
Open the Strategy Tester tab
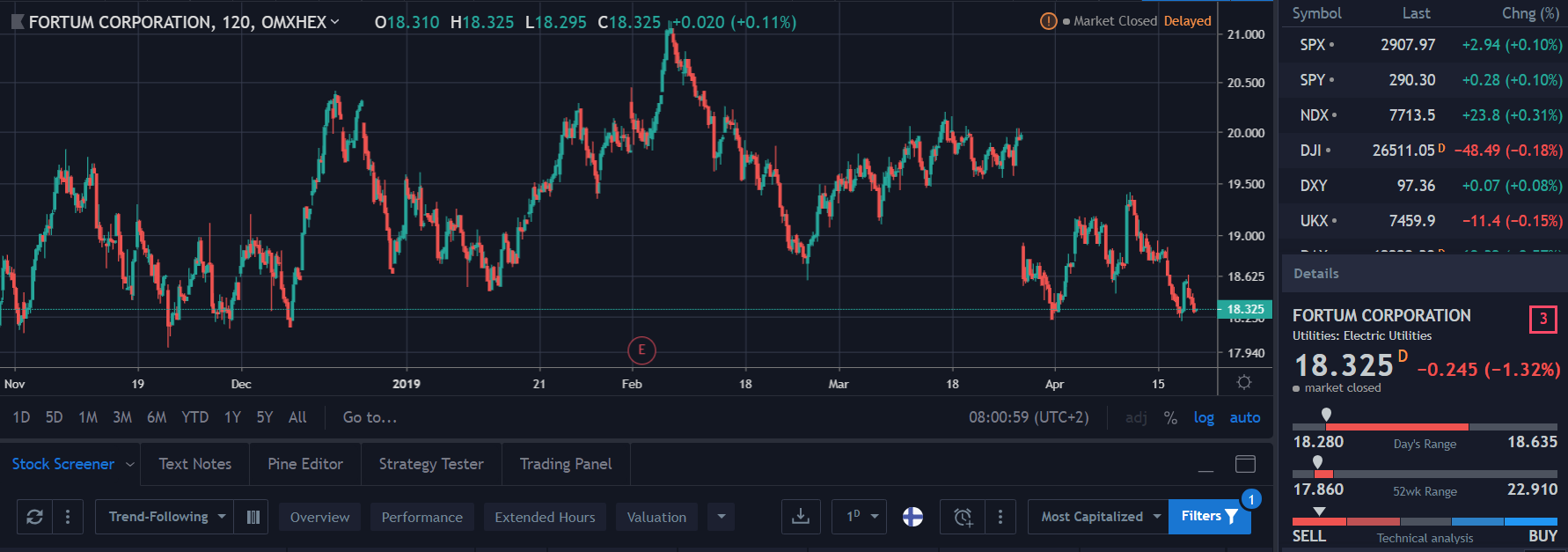[430, 464]
